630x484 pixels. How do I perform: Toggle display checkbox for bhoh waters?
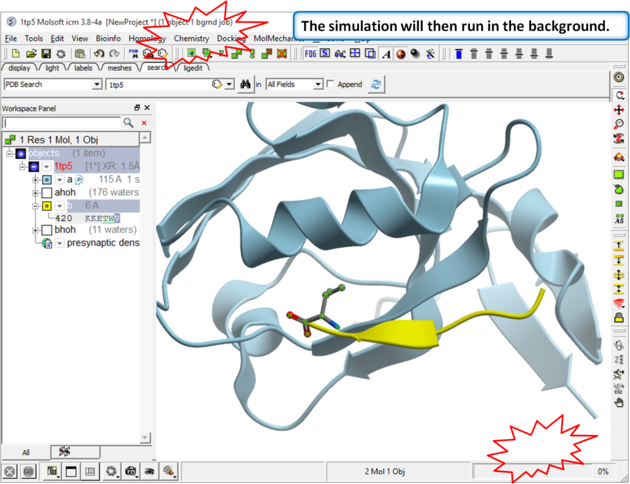coord(46,230)
